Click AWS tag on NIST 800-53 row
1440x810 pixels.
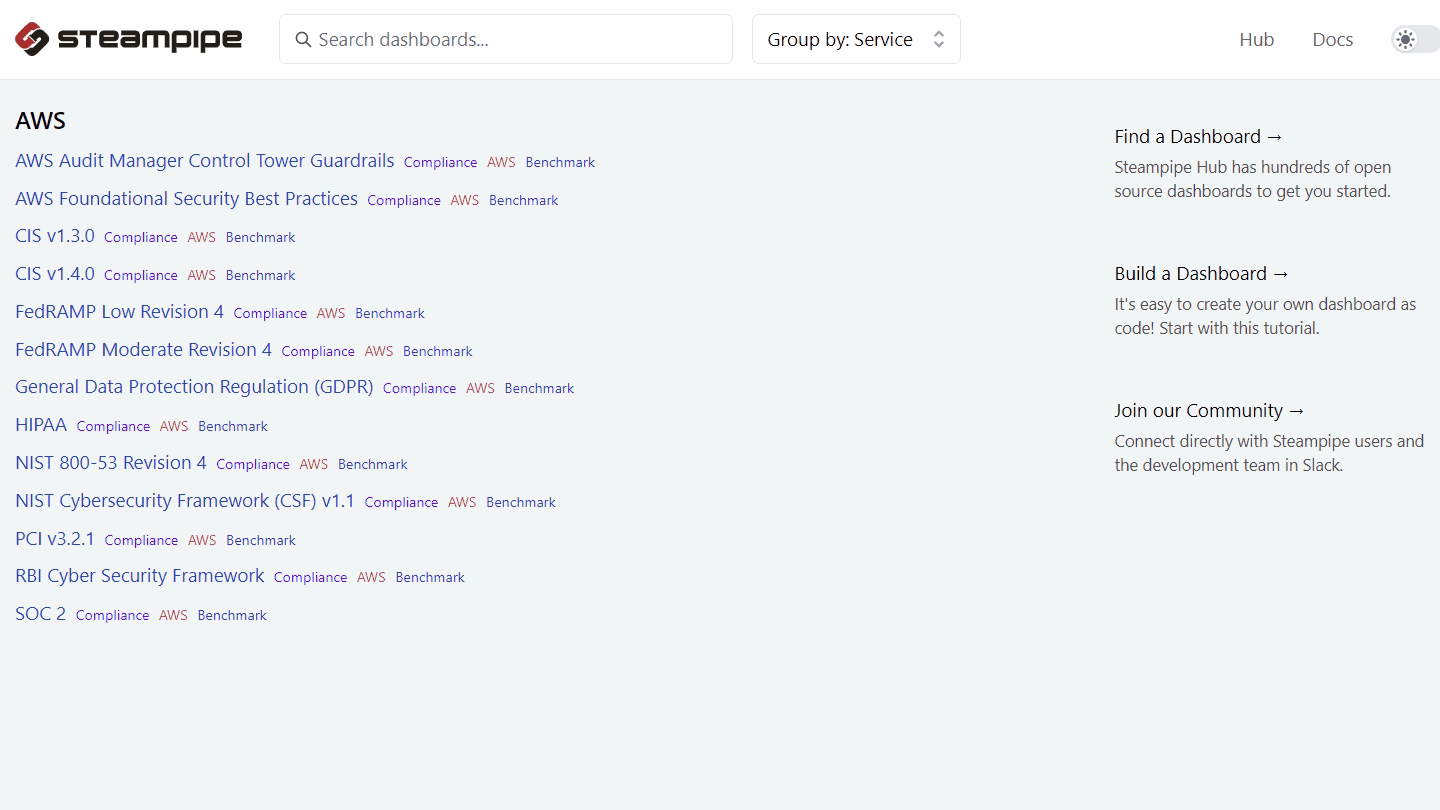point(314,464)
